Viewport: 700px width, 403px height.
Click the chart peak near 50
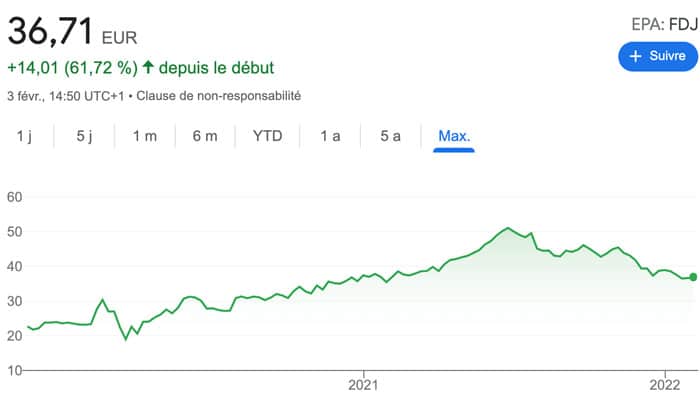click(508, 229)
